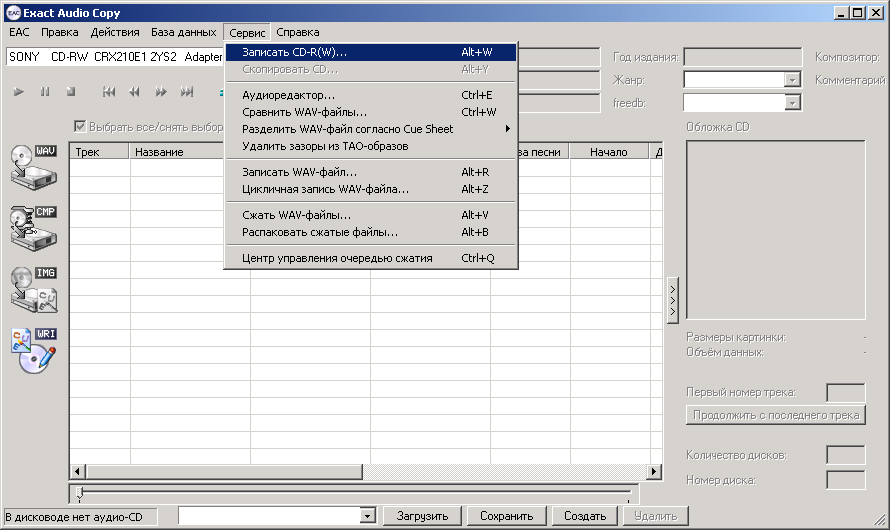
Task: Click Продолжить с последнего трека button
Action: [x=776, y=415]
